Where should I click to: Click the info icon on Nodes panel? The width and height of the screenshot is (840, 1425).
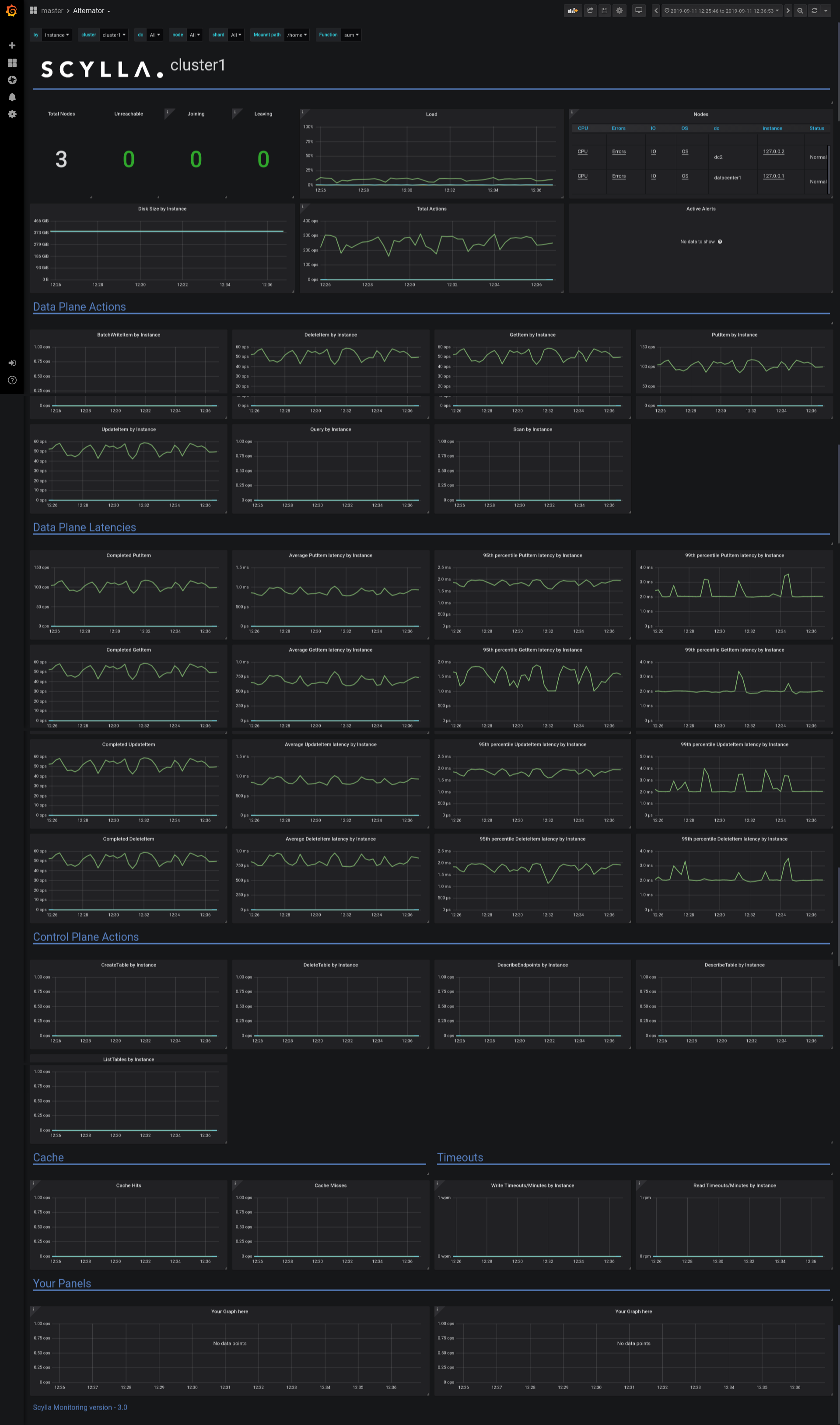click(x=572, y=112)
